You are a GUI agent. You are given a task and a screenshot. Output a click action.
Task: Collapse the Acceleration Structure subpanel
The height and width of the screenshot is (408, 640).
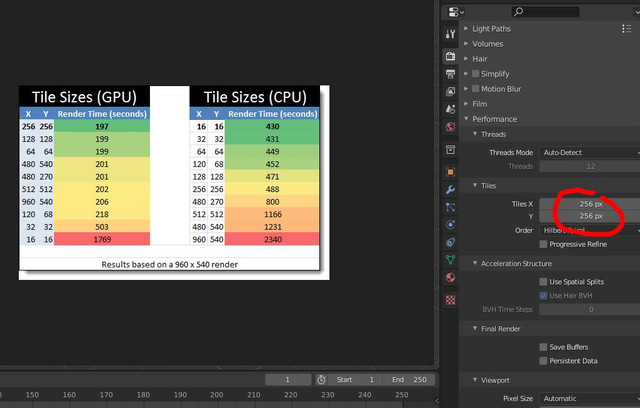tap(475, 263)
